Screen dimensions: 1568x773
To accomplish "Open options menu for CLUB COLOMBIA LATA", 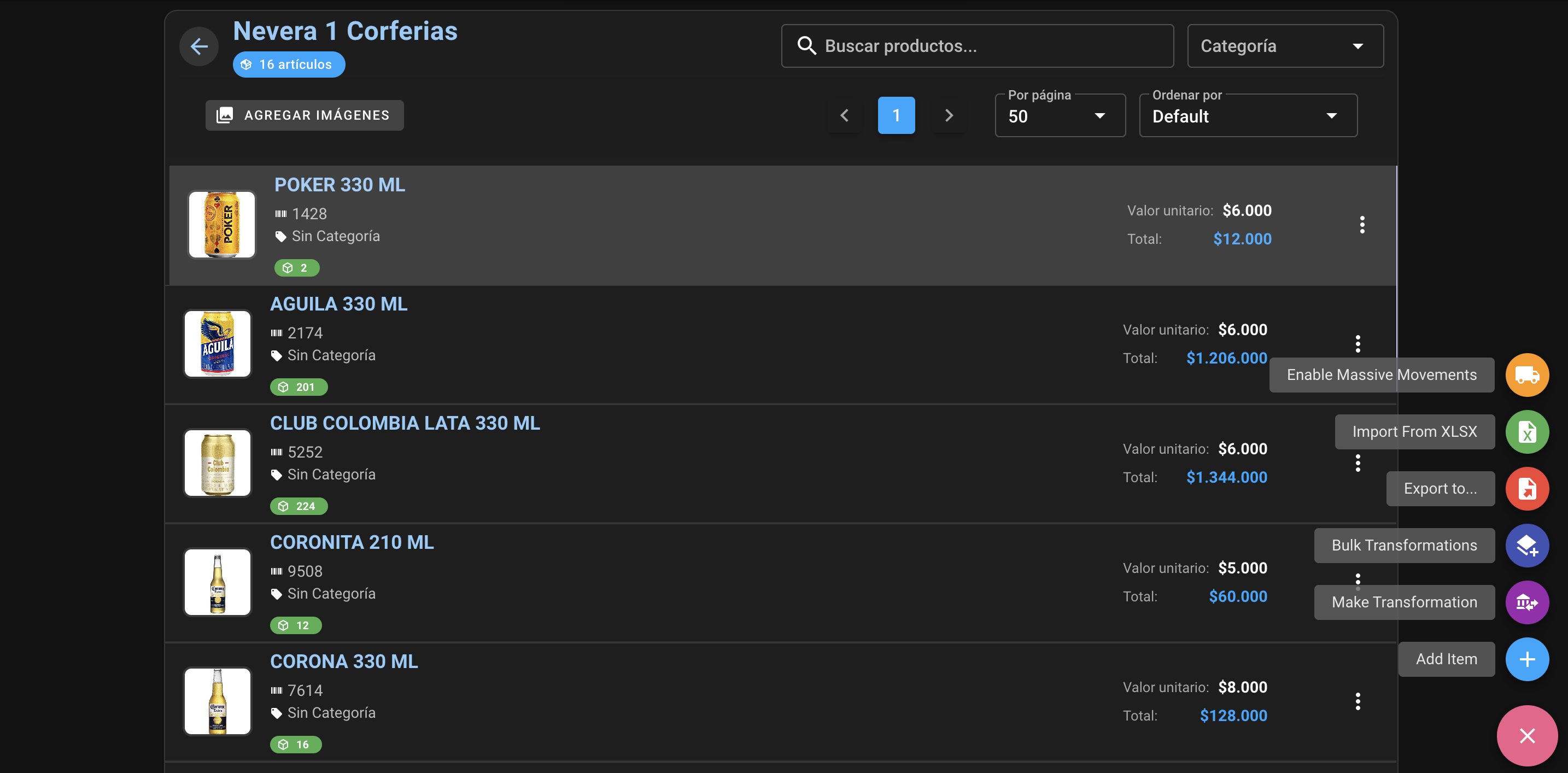I will pos(1358,463).
